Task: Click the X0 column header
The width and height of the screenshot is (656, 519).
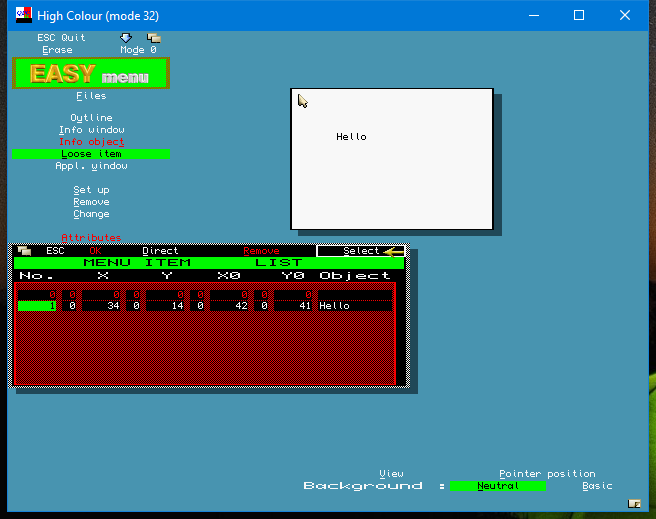Action: point(229,276)
